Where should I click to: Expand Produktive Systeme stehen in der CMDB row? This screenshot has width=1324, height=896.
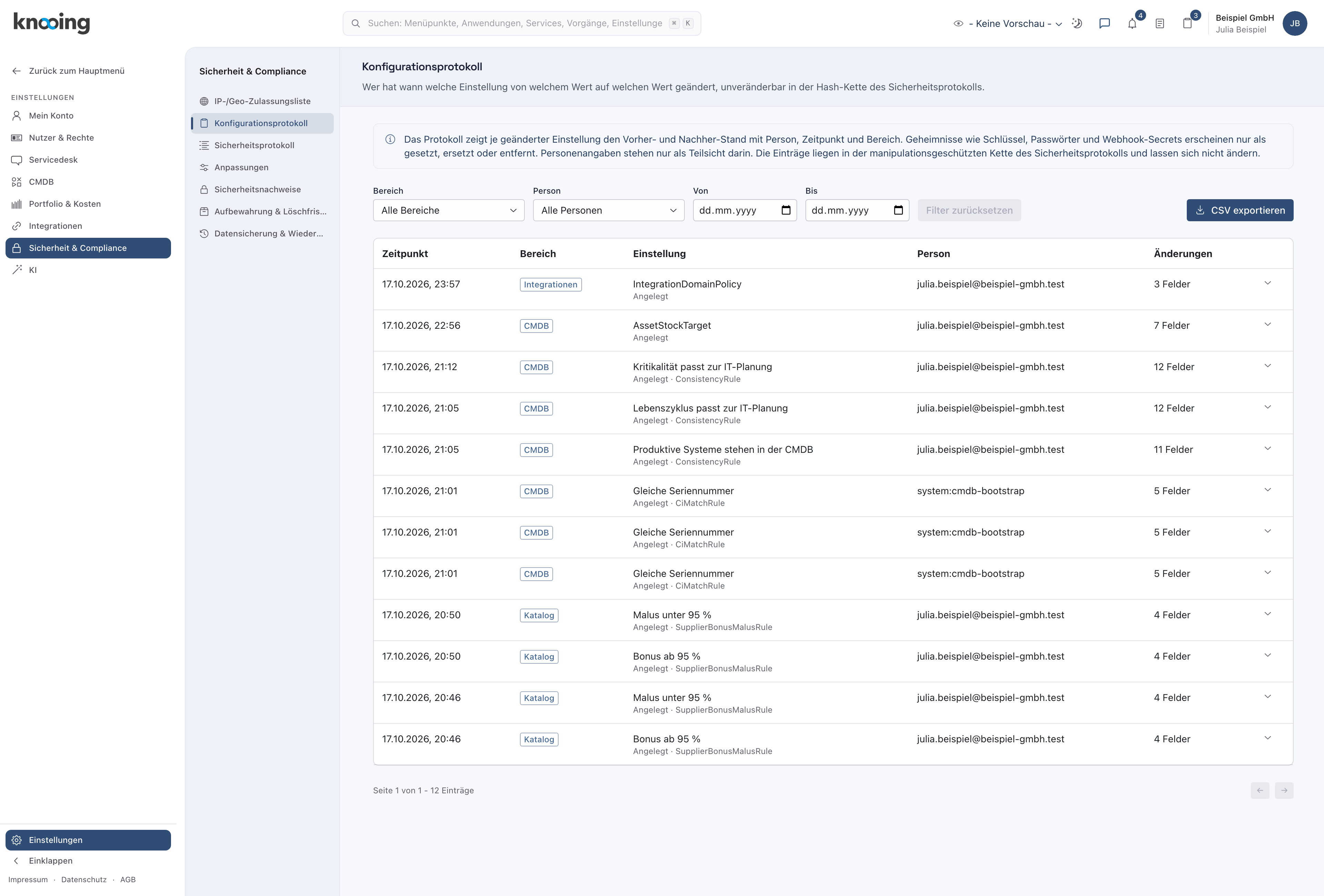click(1267, 449)
